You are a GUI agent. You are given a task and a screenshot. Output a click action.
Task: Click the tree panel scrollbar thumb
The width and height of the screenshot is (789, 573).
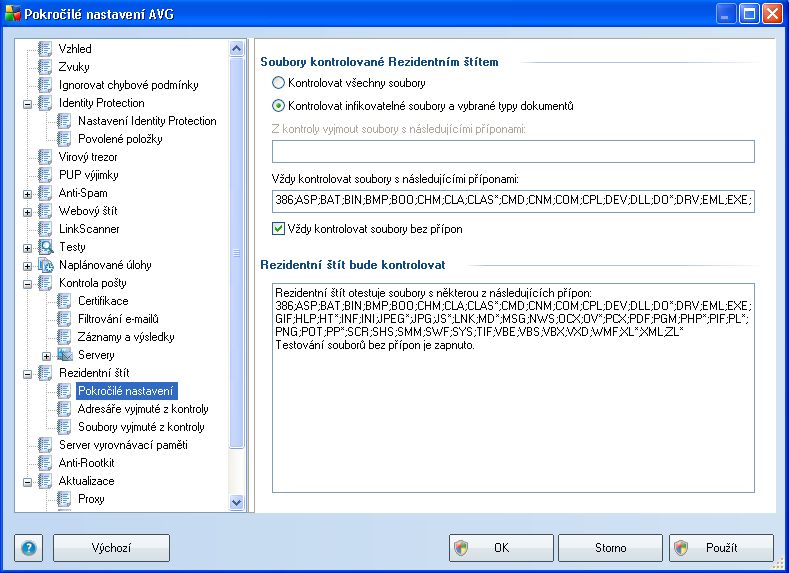coord(236,253)
